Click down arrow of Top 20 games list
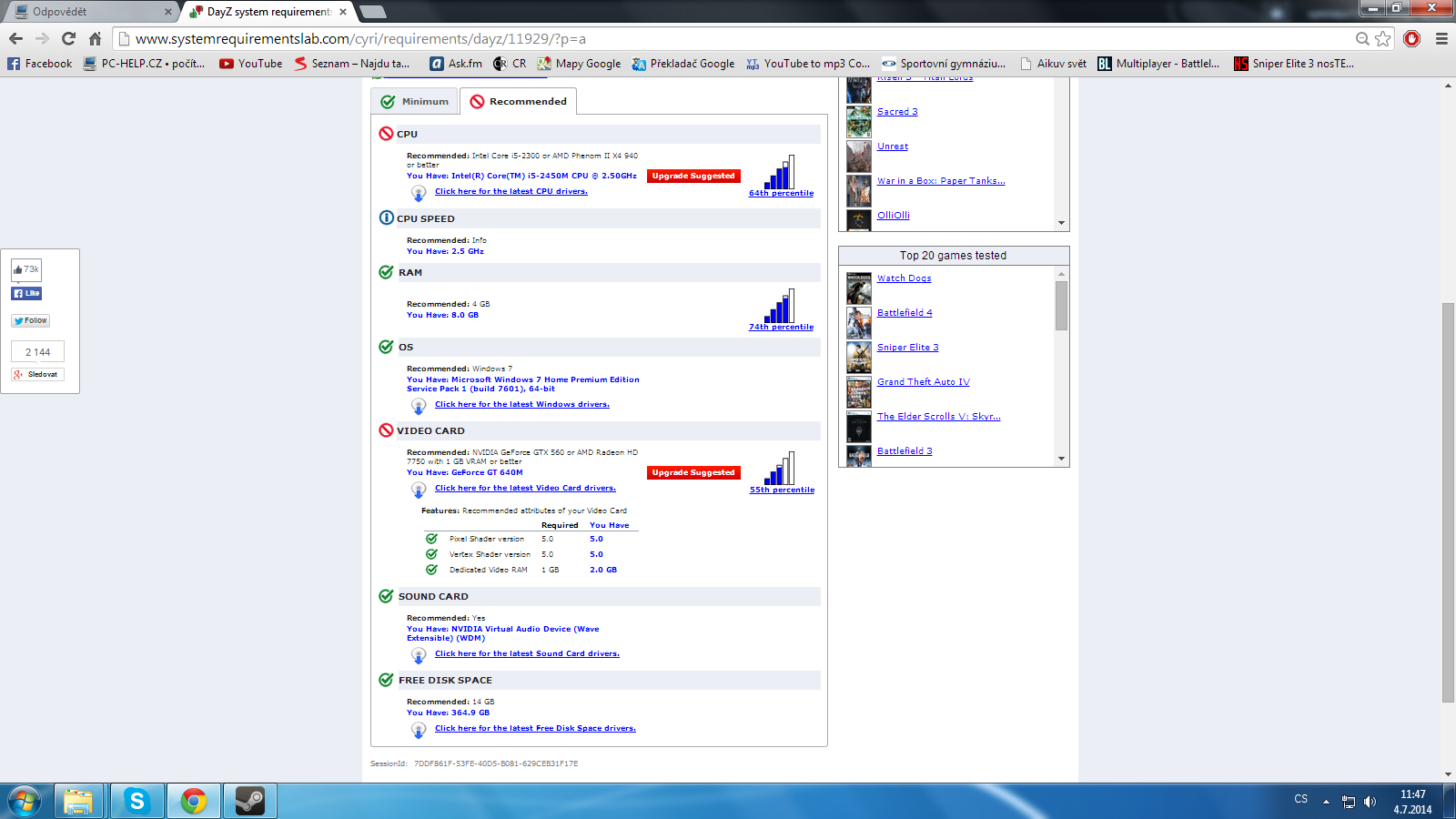1456x819 pixels. click(1061, 460)
